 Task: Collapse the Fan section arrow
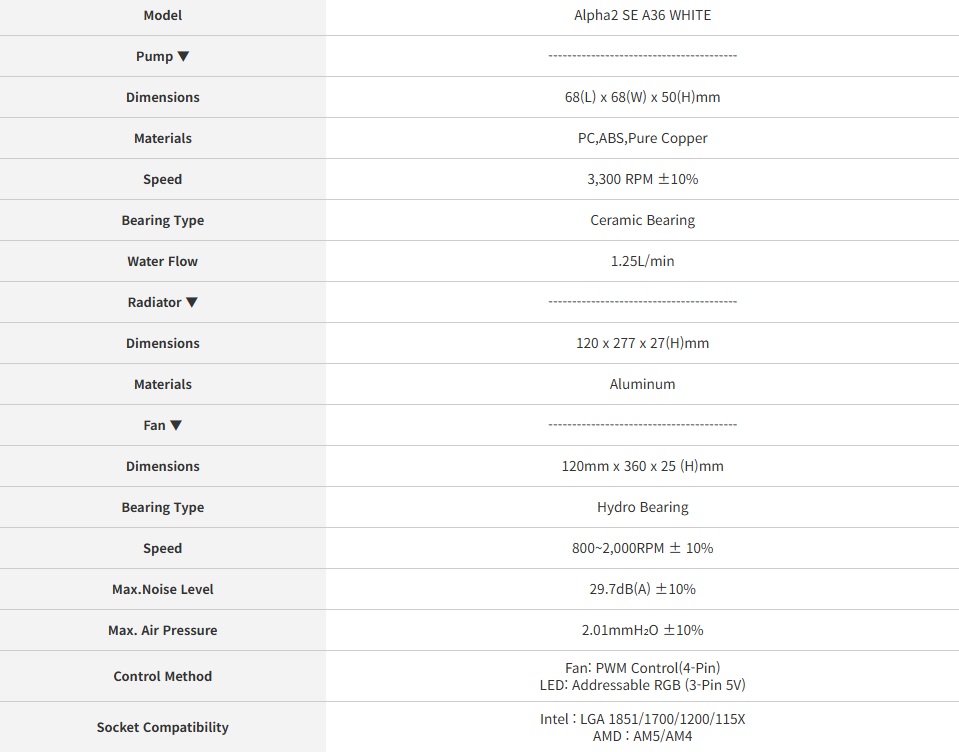coord(176,426)
